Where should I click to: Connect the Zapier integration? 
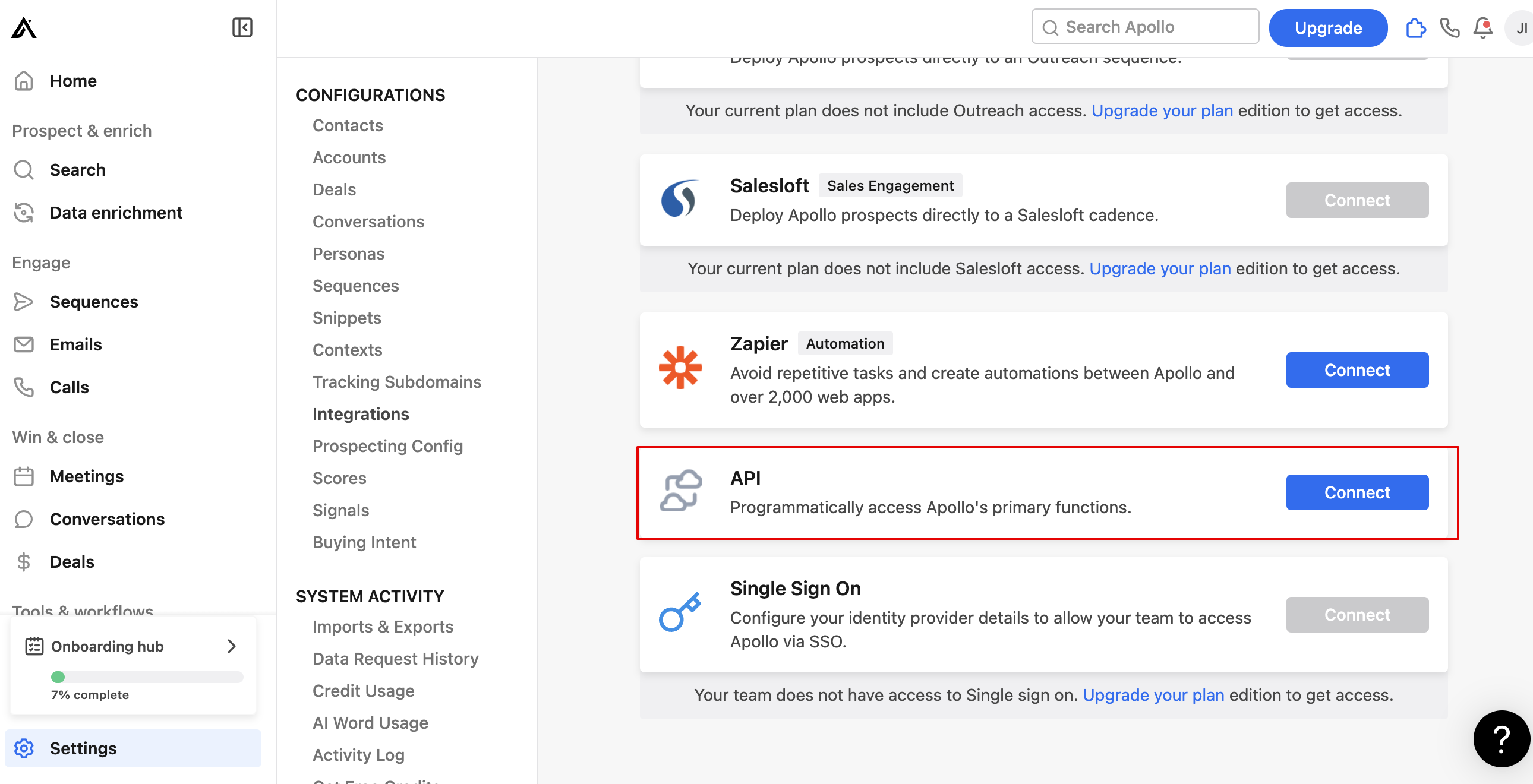coord(1357,370)
